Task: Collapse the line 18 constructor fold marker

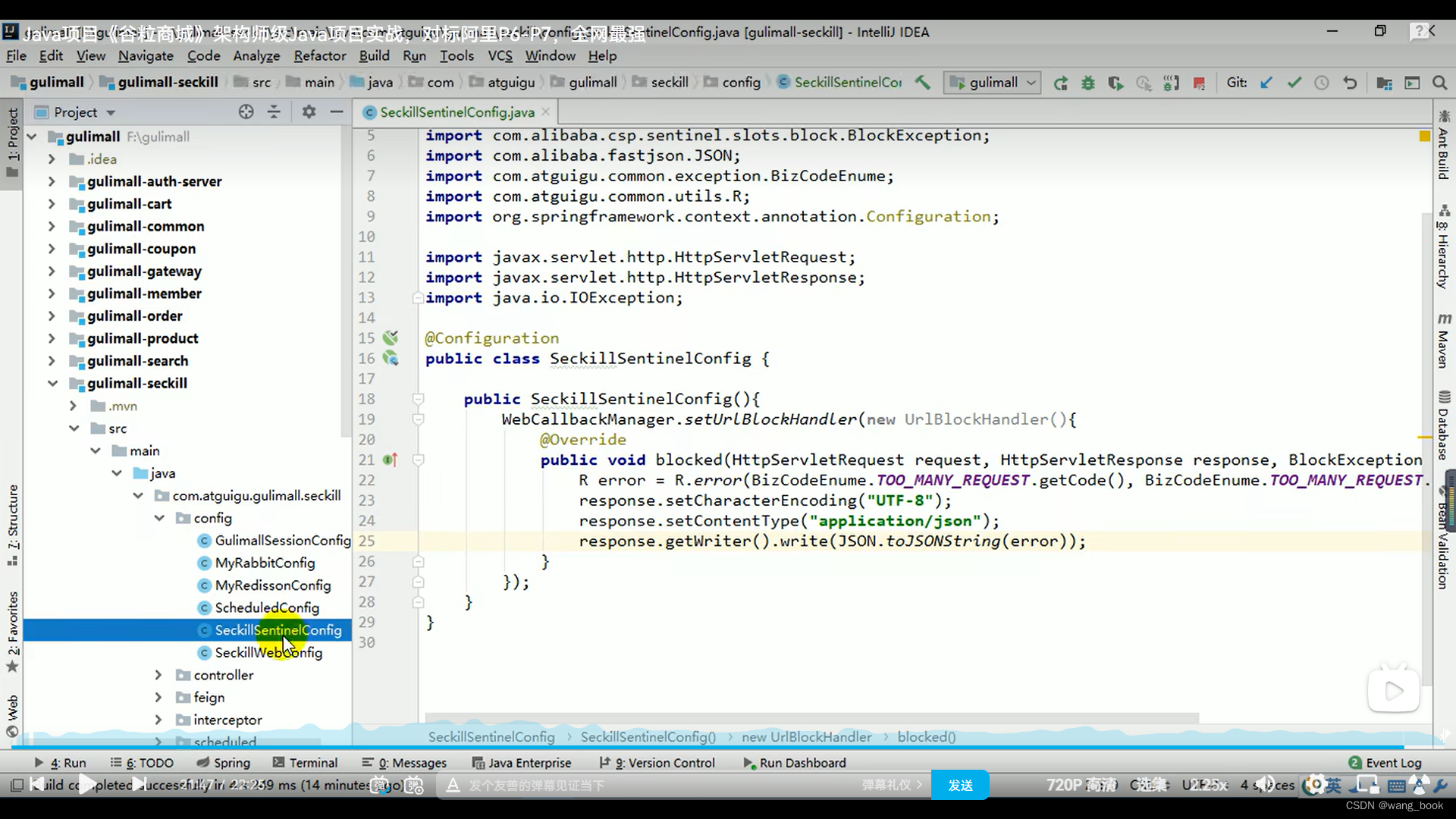Action: pos(418,399)
